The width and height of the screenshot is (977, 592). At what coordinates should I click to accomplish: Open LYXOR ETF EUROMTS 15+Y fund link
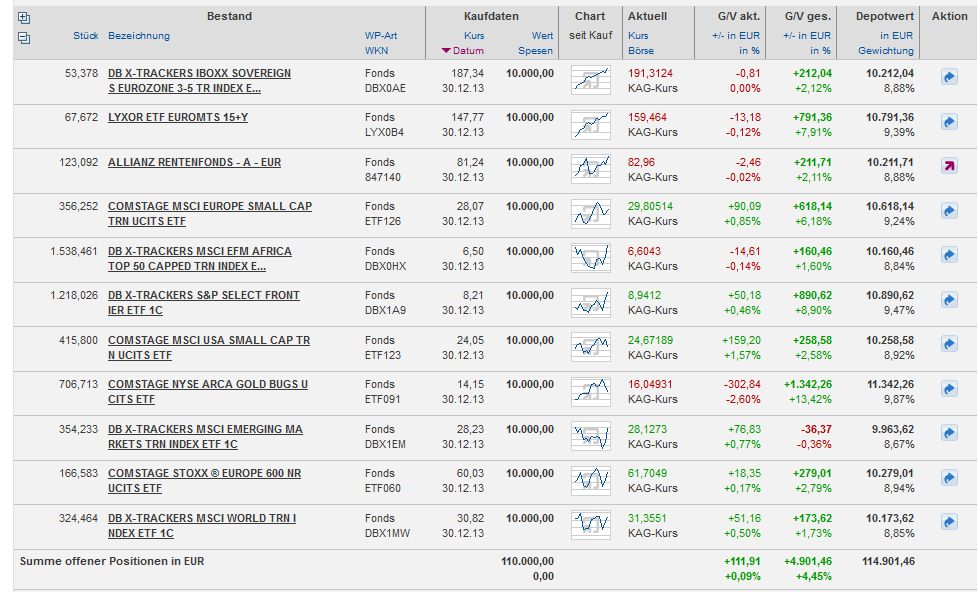pyautogui.click(x=178, y=117)
